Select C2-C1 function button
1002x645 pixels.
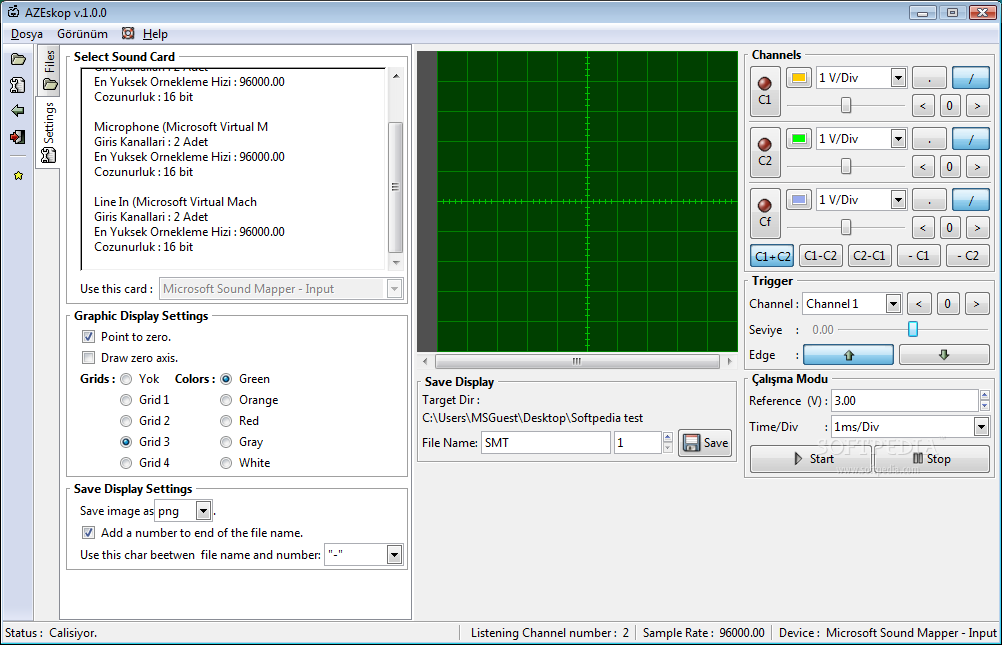(x=870, y=256)
